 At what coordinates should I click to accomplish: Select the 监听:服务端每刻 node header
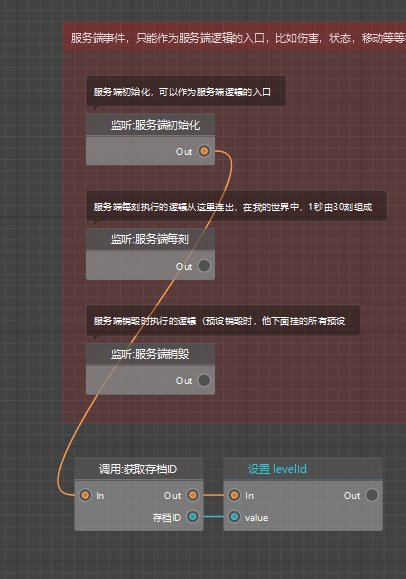tap(150, 239)
